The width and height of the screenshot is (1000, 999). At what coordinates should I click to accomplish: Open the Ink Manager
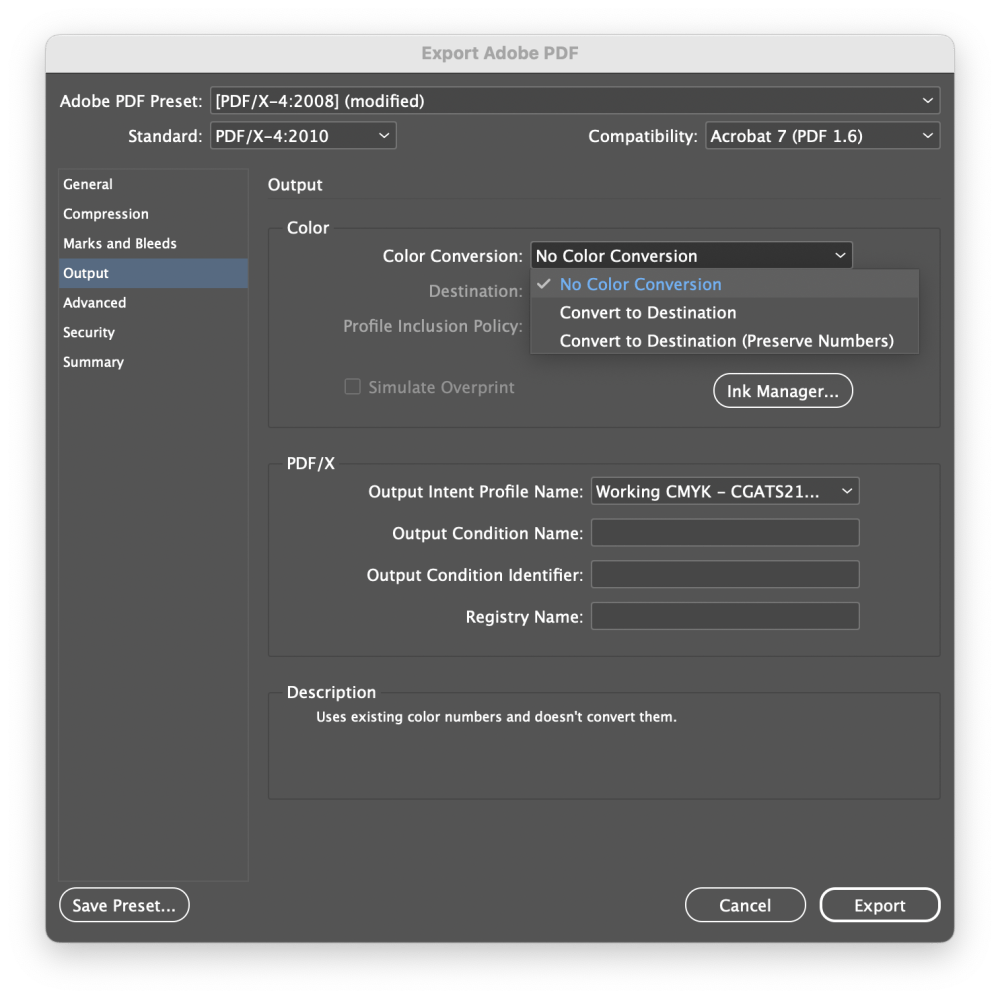click(783, 390)
